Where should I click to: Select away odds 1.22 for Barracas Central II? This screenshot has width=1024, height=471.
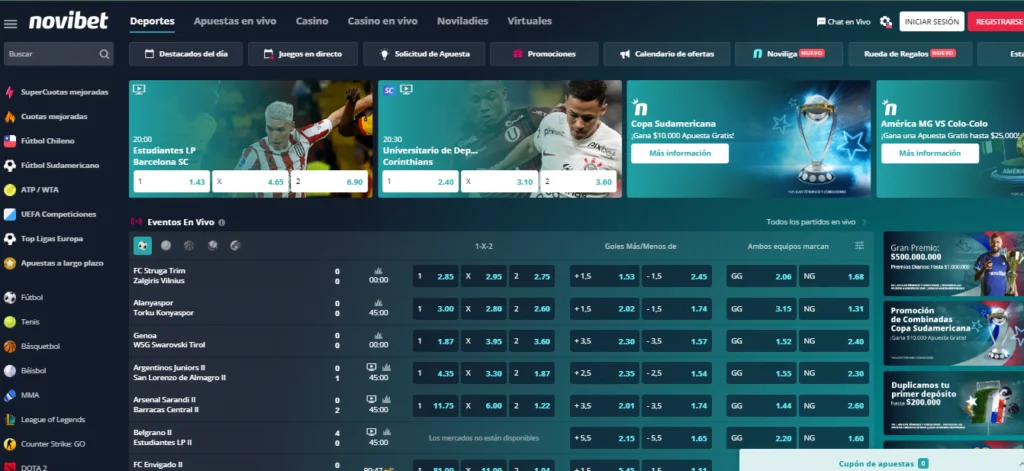click(532, 406)
